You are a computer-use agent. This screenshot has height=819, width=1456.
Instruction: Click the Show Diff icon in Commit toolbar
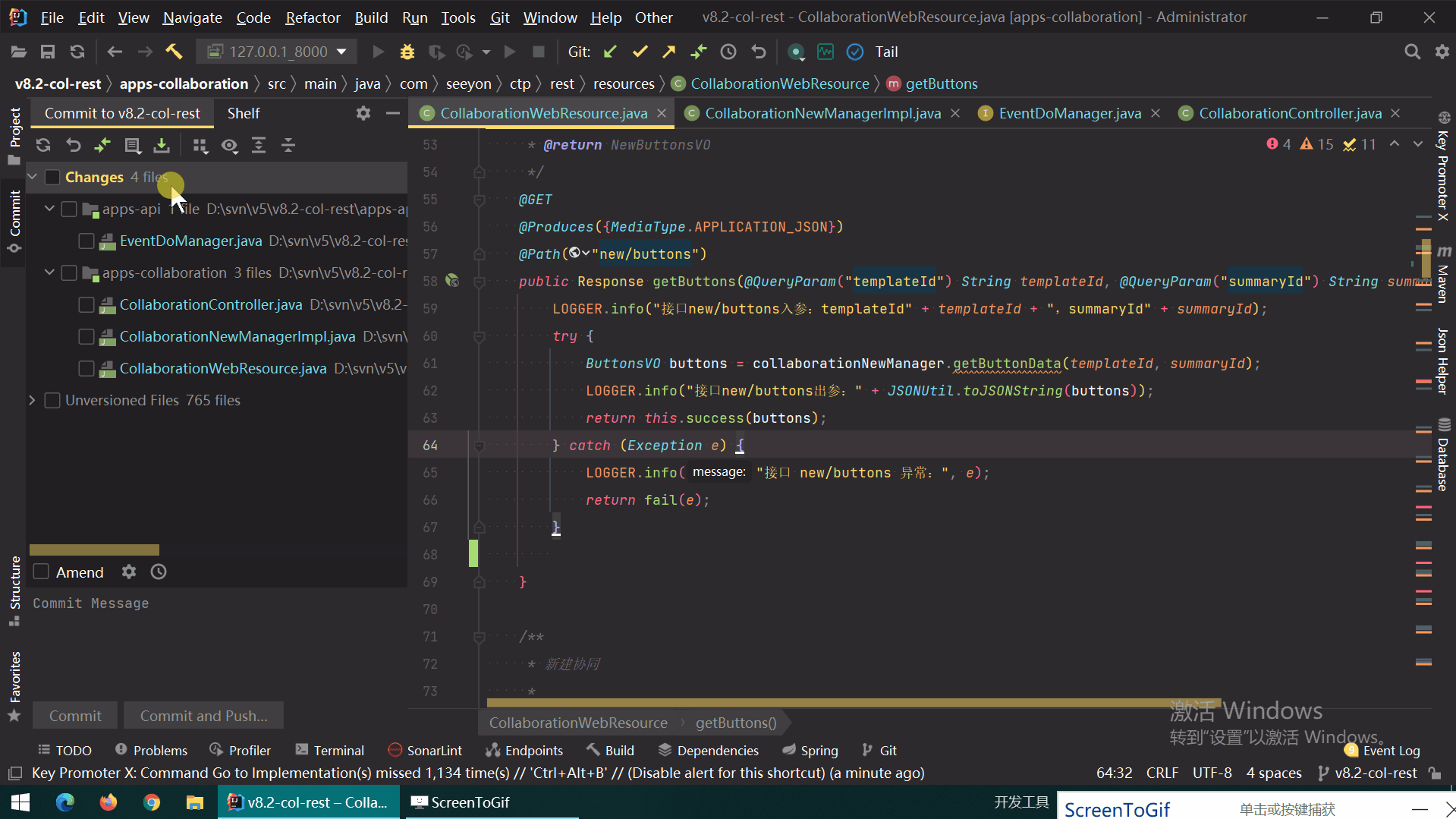[x=102, y=145]
